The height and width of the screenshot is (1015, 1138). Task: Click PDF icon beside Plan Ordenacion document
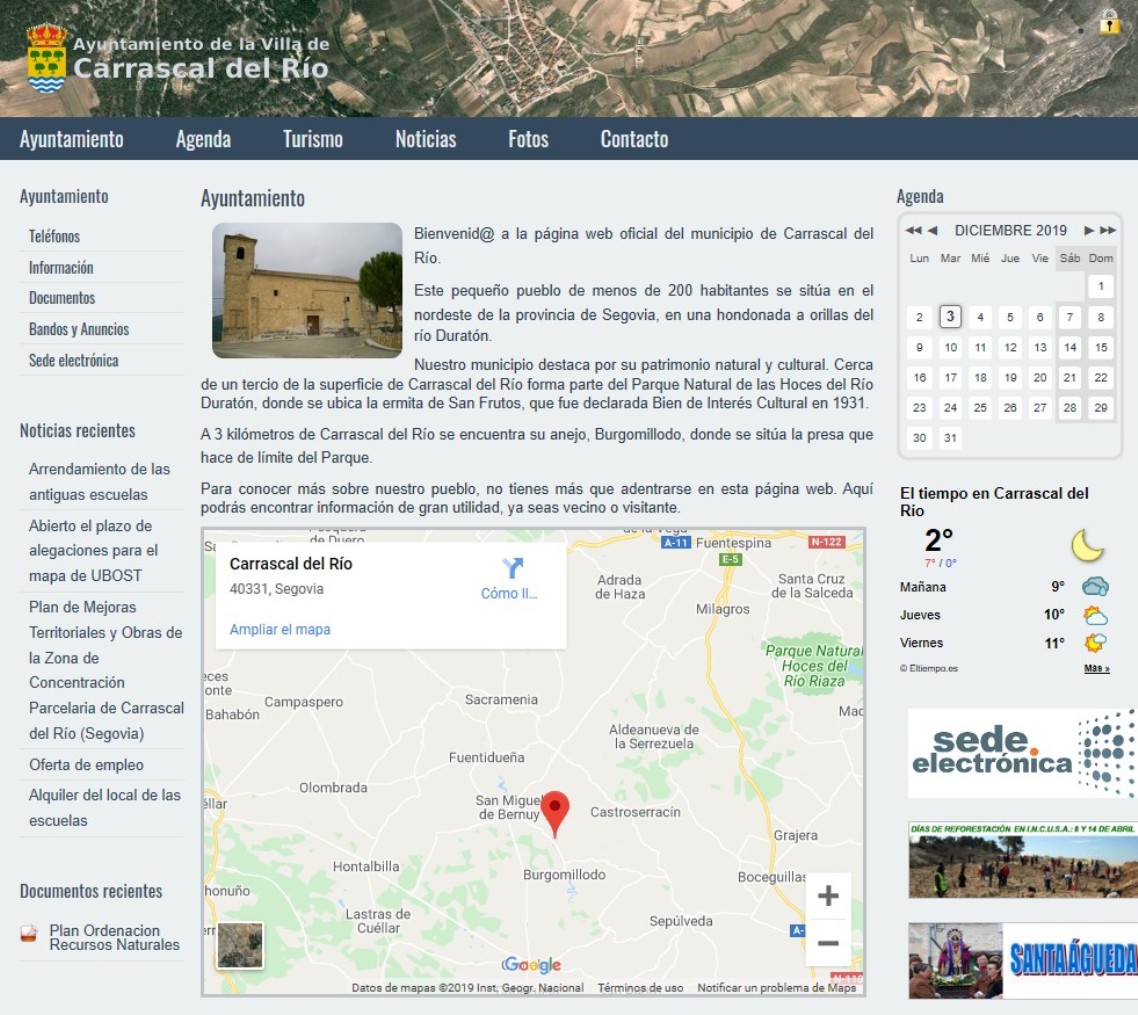29,934
